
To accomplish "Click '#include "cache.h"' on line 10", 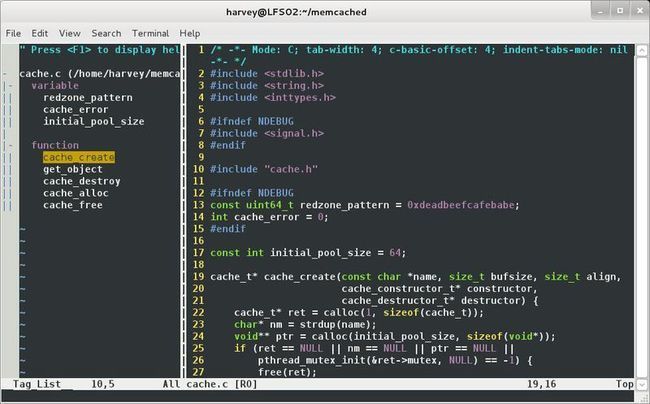I will (x=264, y=169).
